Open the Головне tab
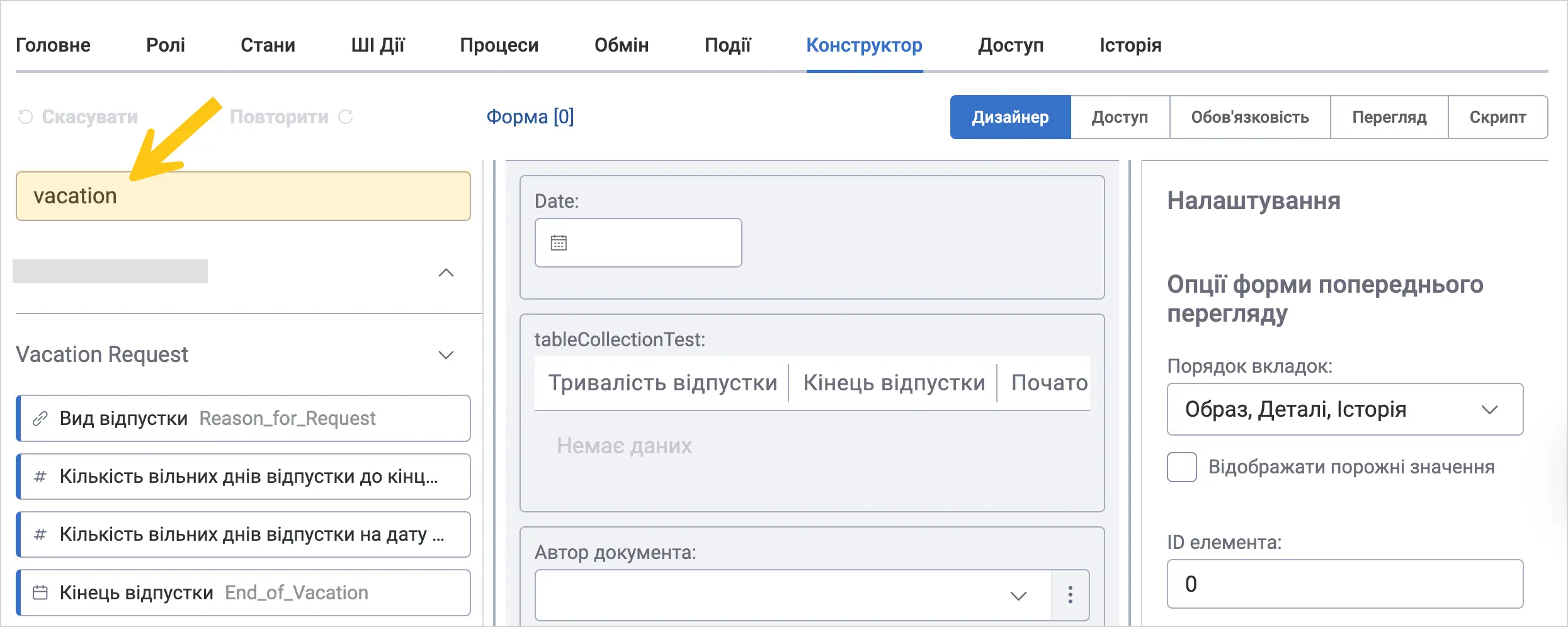Screen dimensions: 1568x627 pos(53,45)
